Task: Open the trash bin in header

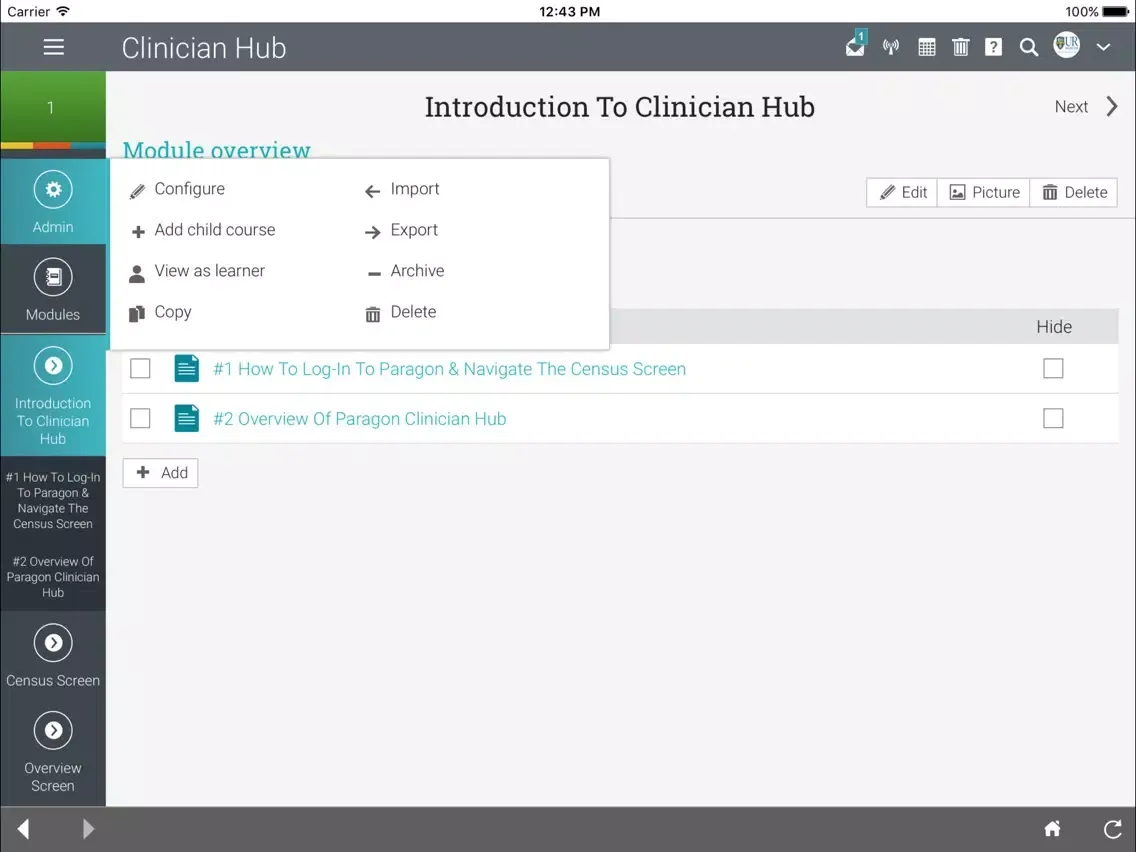Action: 960,48
